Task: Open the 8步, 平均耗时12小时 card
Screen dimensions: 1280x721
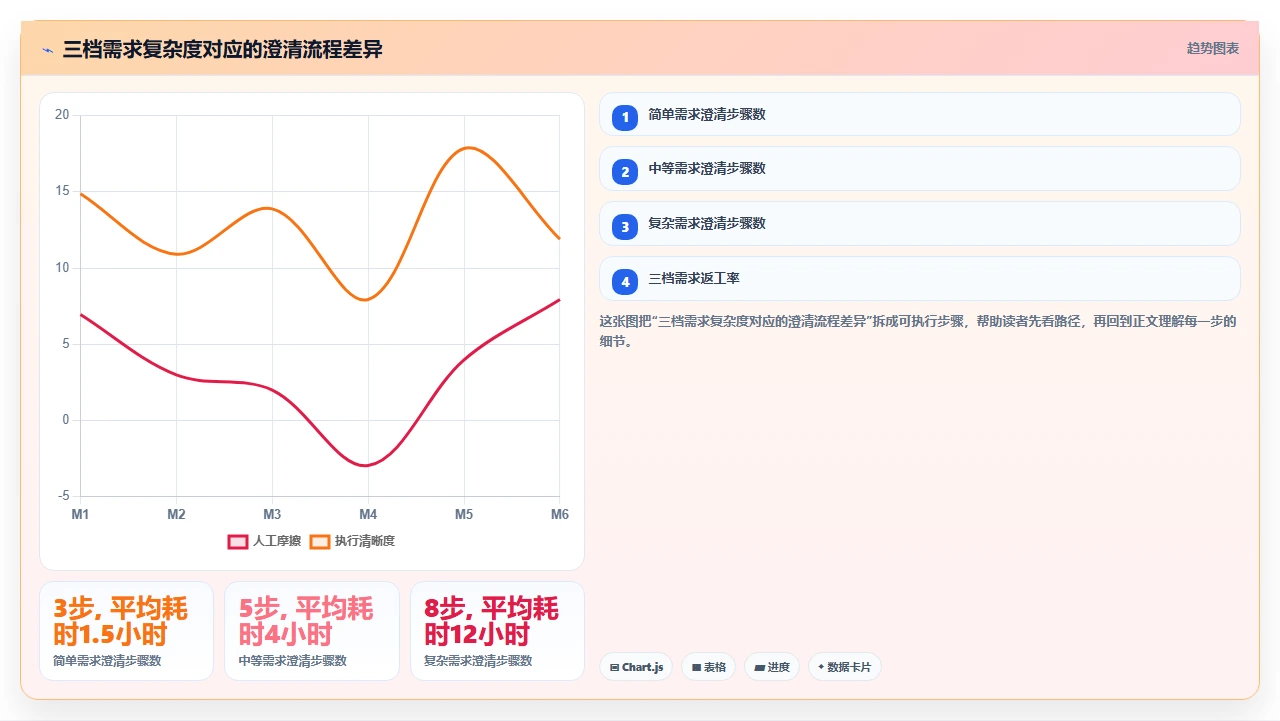Action: pyautogui.click(x=497, y=631)
